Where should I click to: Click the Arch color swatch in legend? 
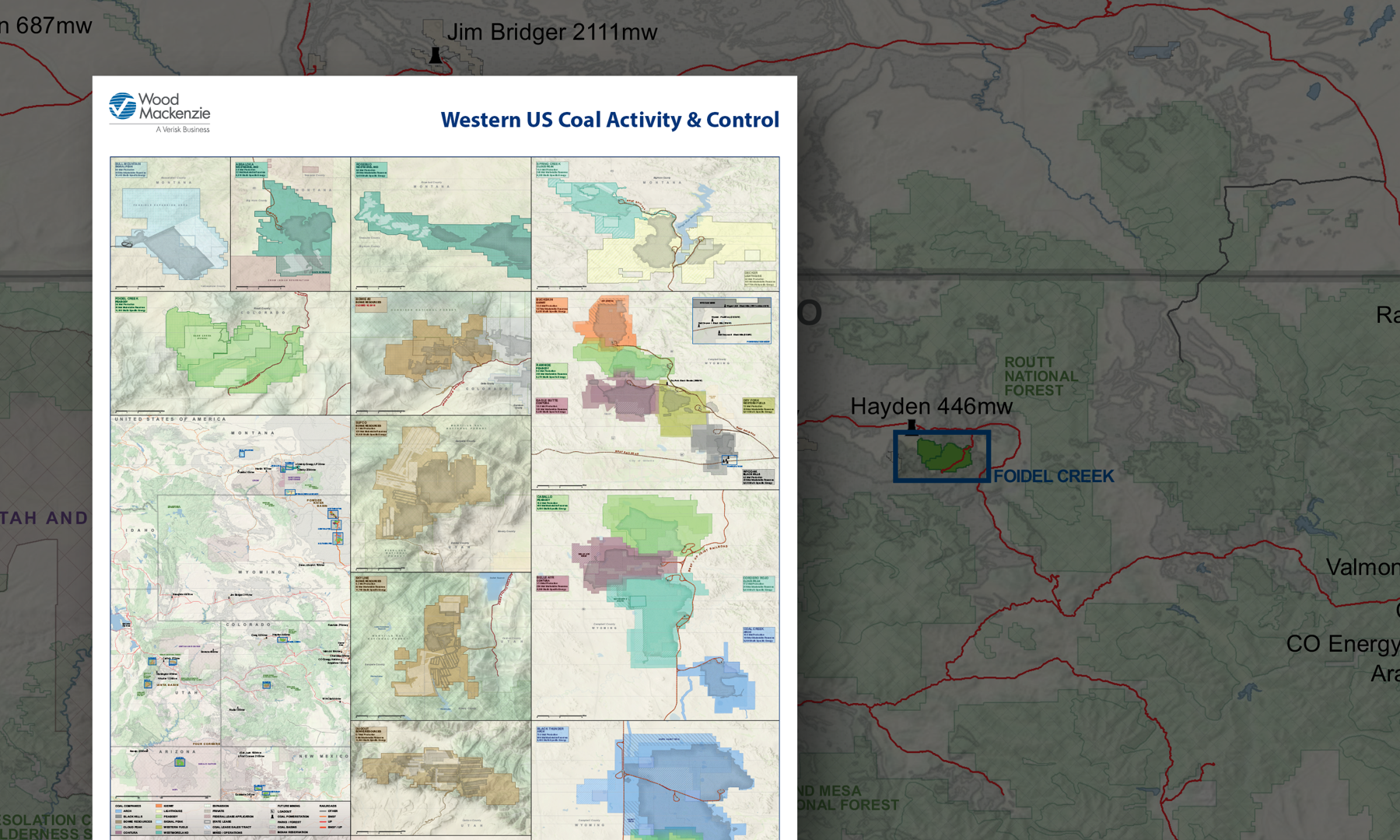(118, 811)
